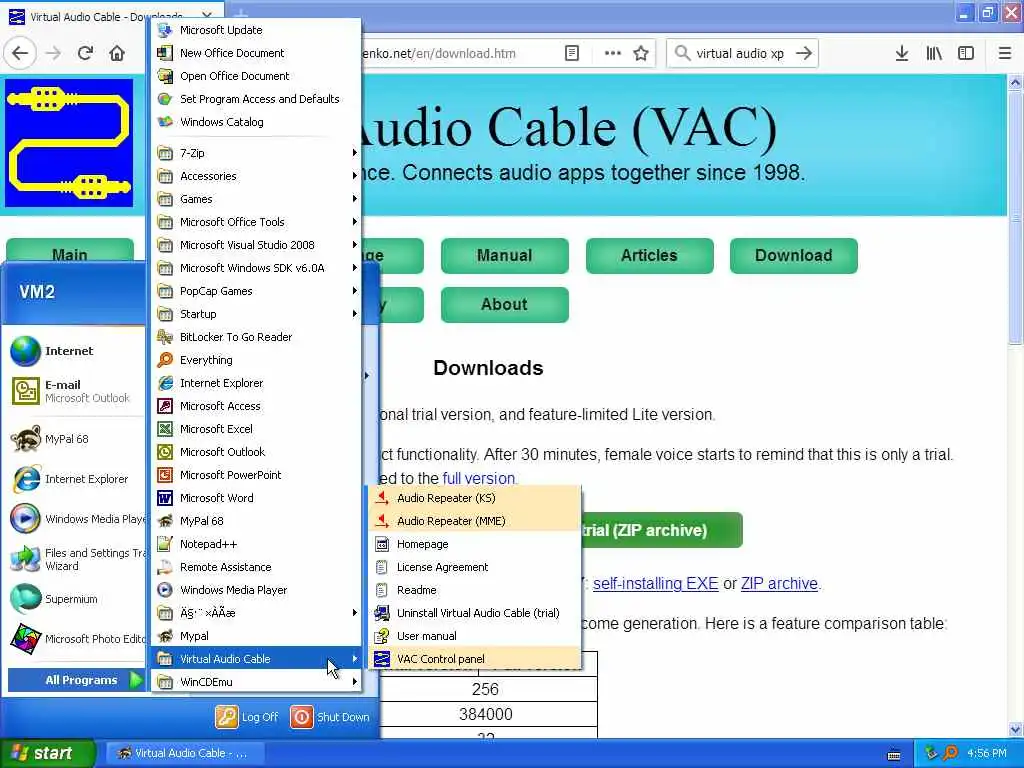Open the Firefox library icon
Screen dimensions: 1024x768
coord(934,53)
